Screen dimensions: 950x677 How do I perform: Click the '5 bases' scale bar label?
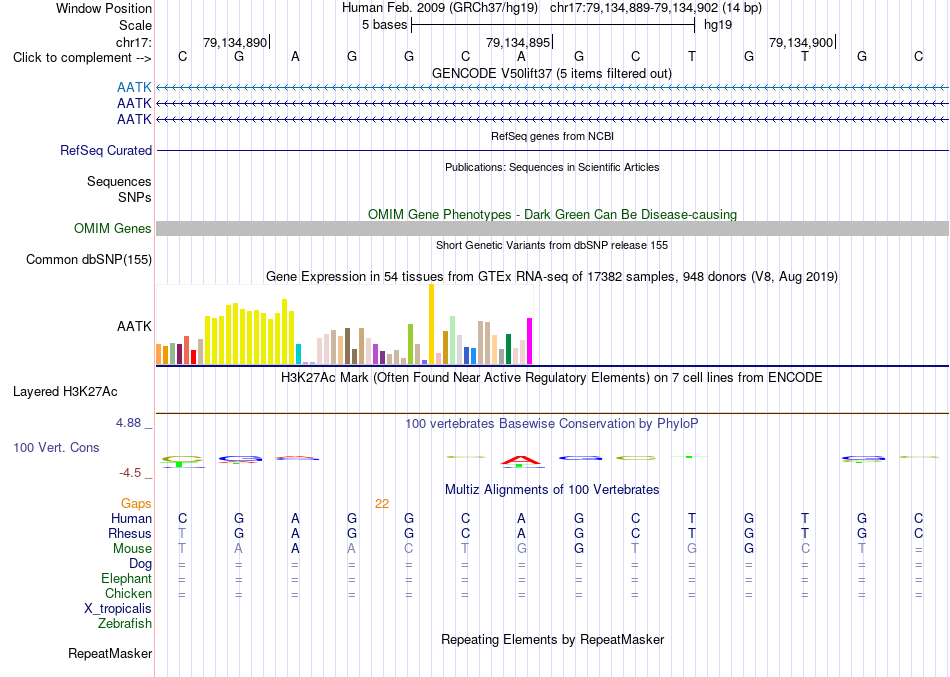click(385, 25)
